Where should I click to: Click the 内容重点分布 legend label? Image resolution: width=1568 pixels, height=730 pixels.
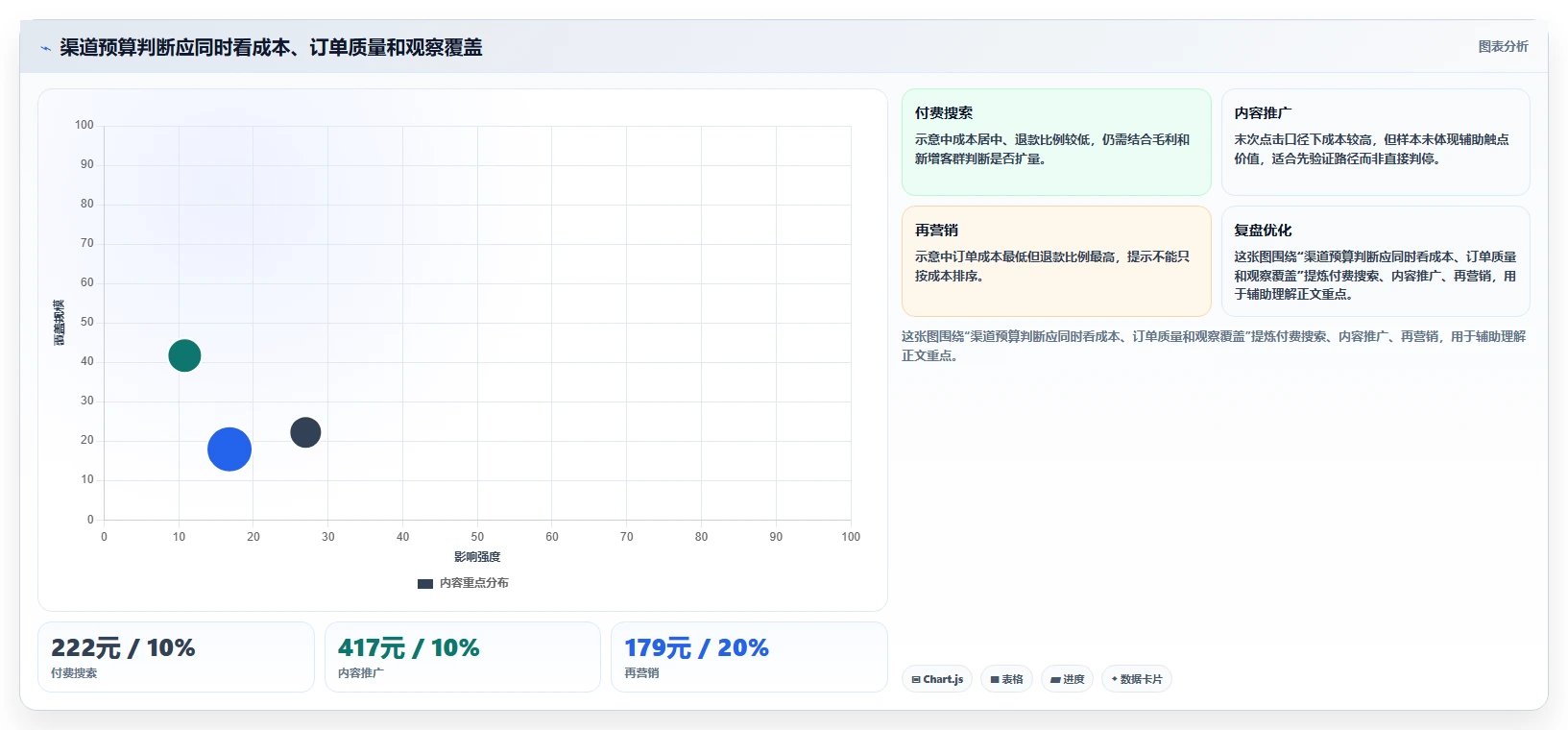click(474, 583)
